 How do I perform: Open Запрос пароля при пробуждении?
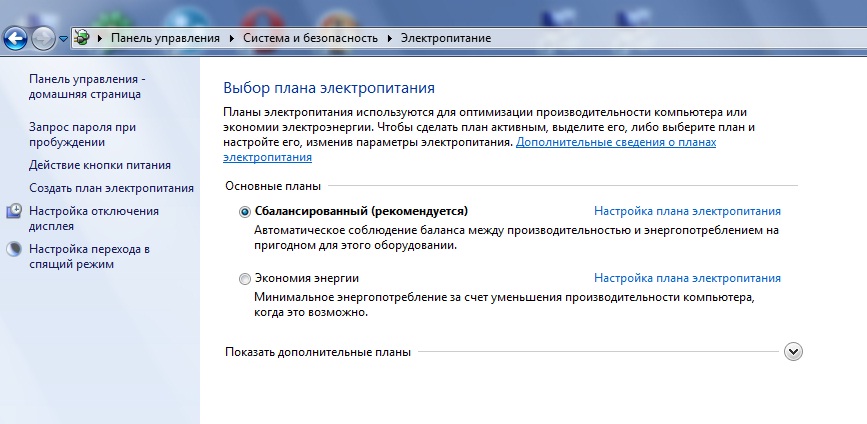point(82,135)
